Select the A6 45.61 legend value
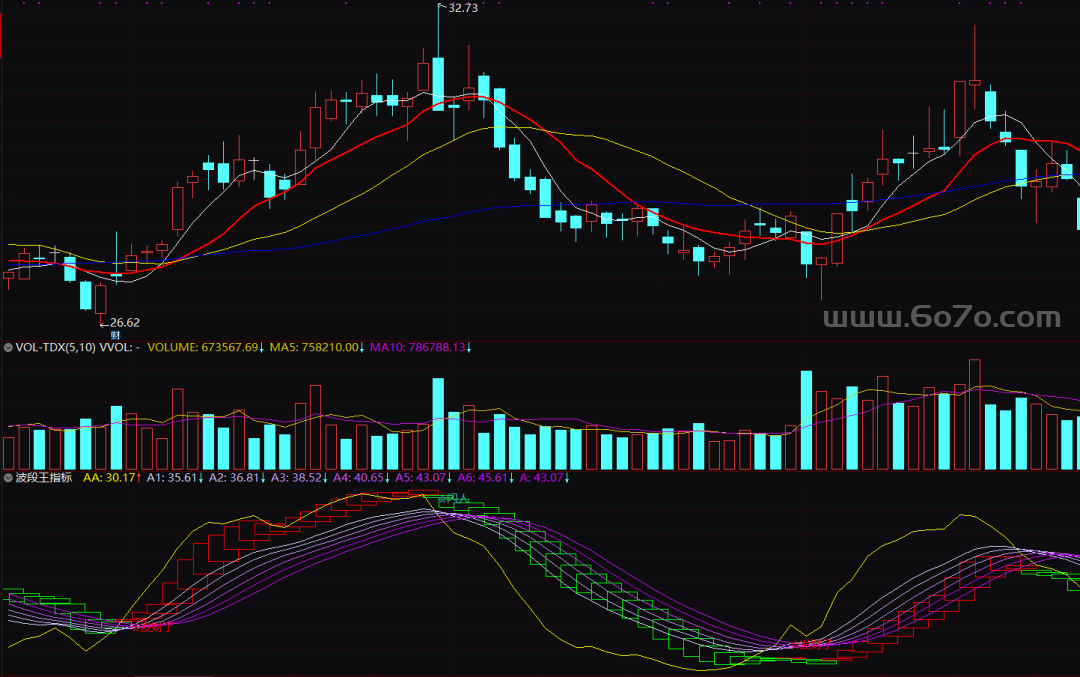The width and height of the screenshot is (1080, 677). (x=485, y=479)
